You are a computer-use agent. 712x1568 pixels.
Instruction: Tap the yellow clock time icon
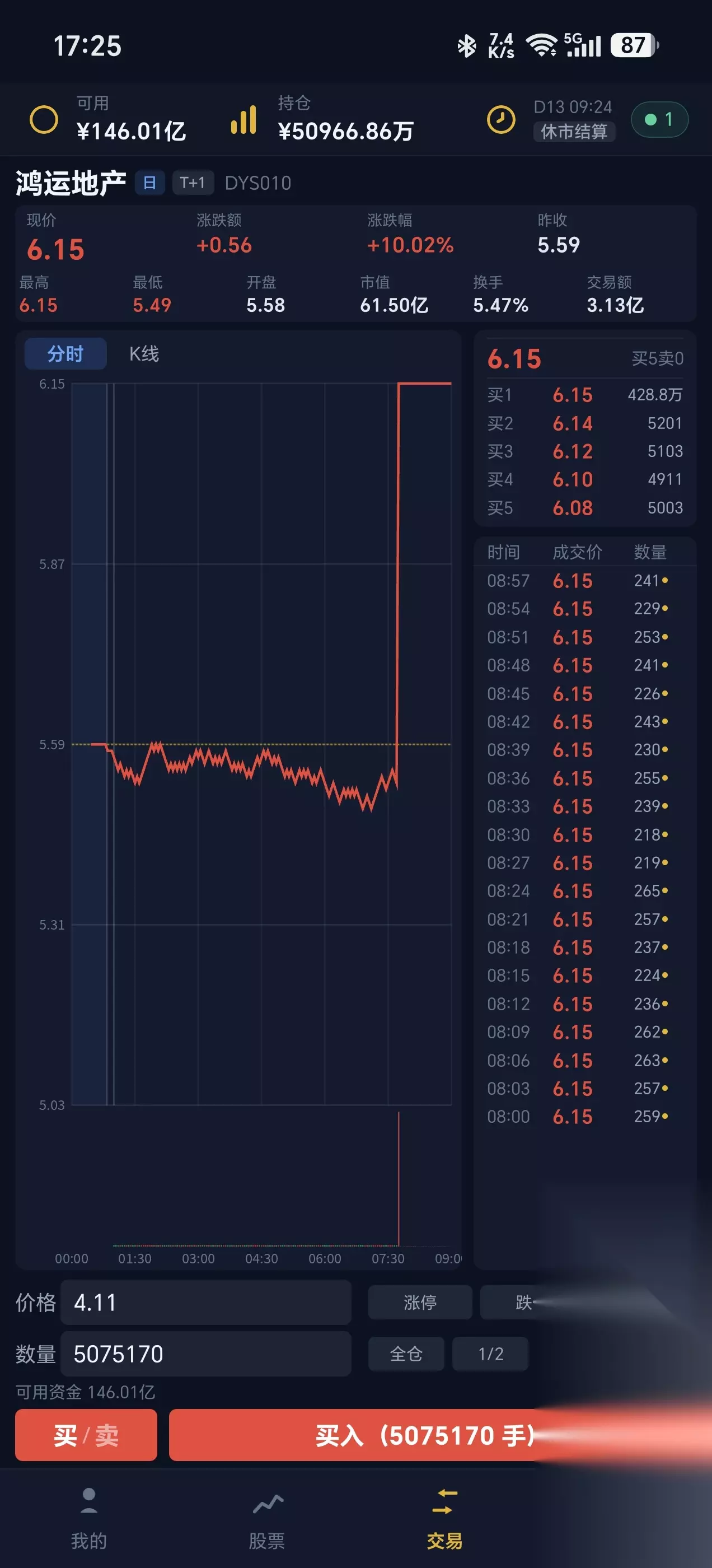501,119
